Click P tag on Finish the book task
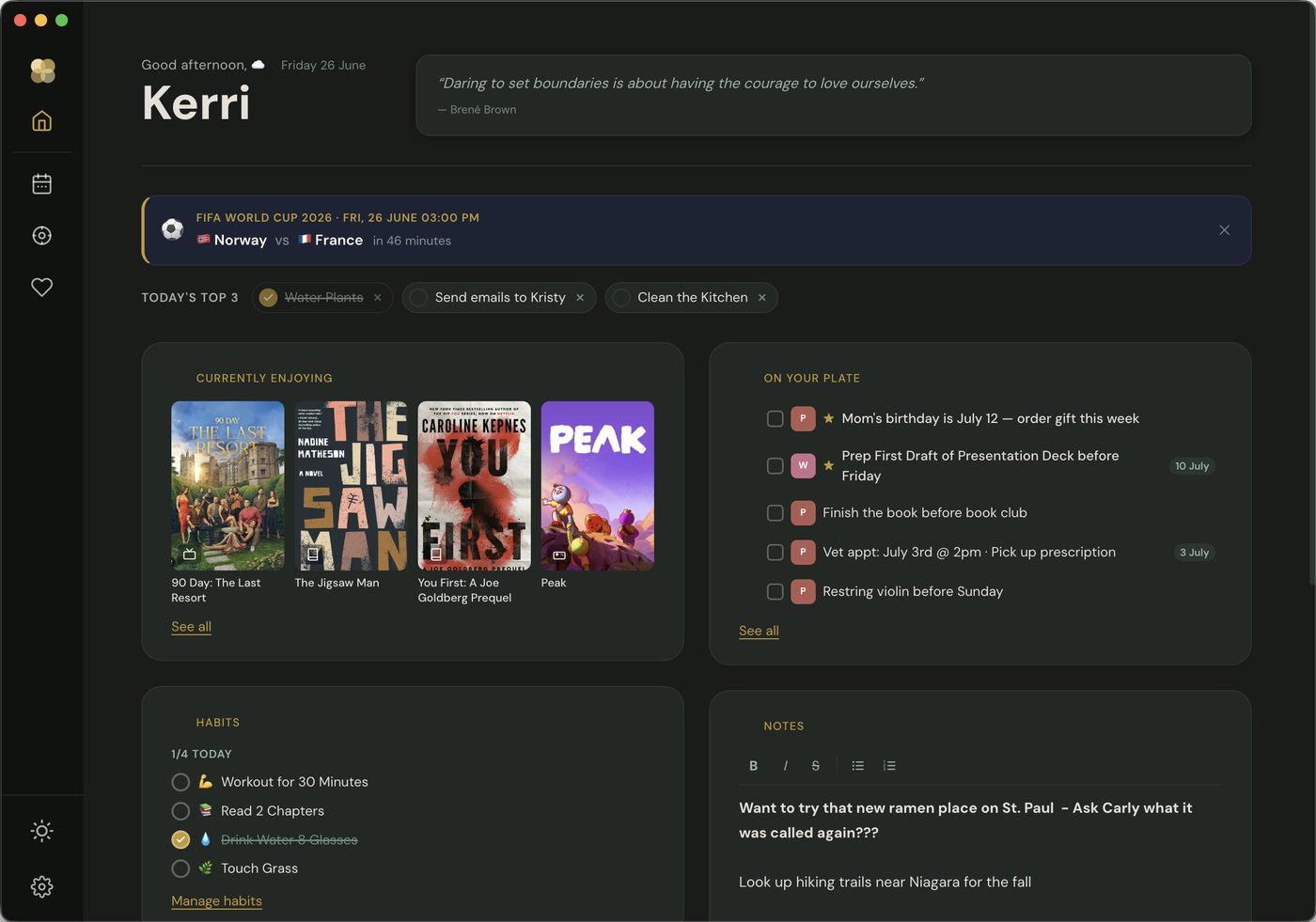The width and height of the screenshot is (1316, 922). point(803,513)
